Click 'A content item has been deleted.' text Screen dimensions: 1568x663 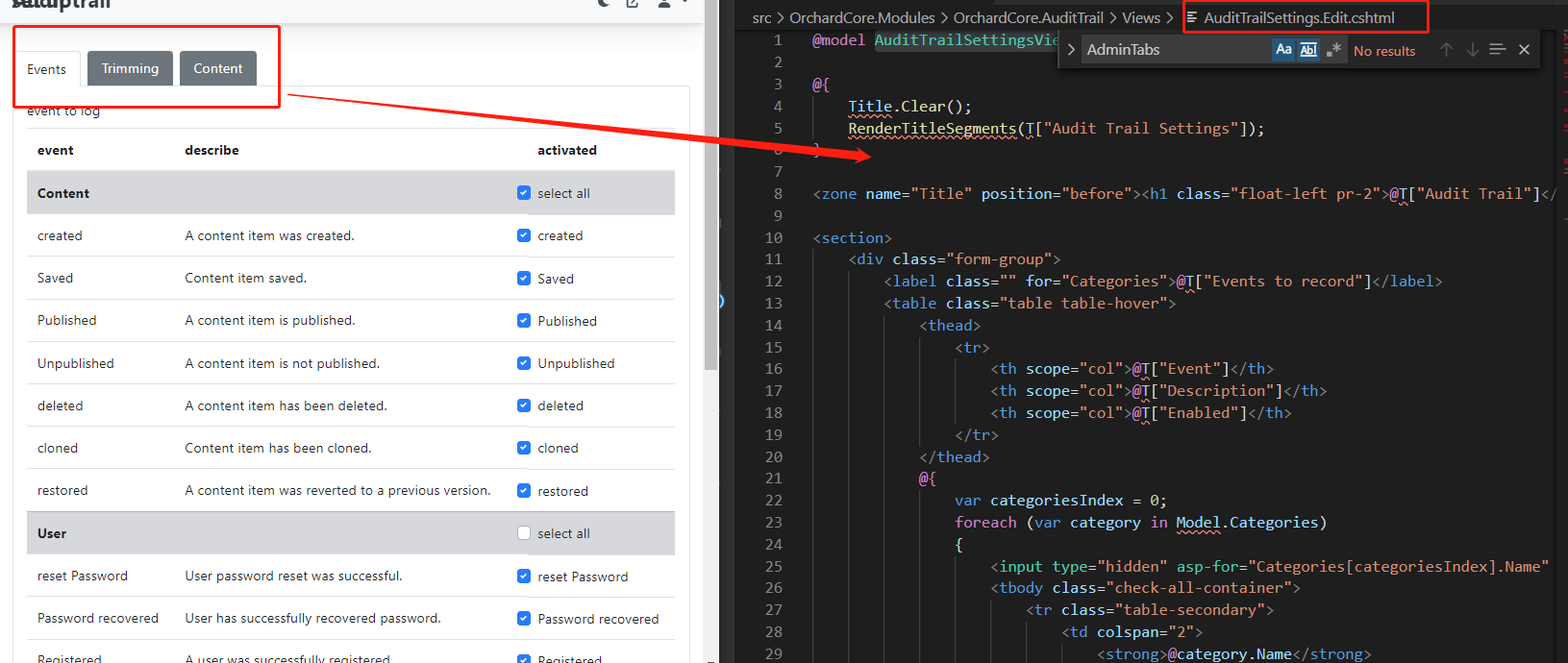coord(286,405)
